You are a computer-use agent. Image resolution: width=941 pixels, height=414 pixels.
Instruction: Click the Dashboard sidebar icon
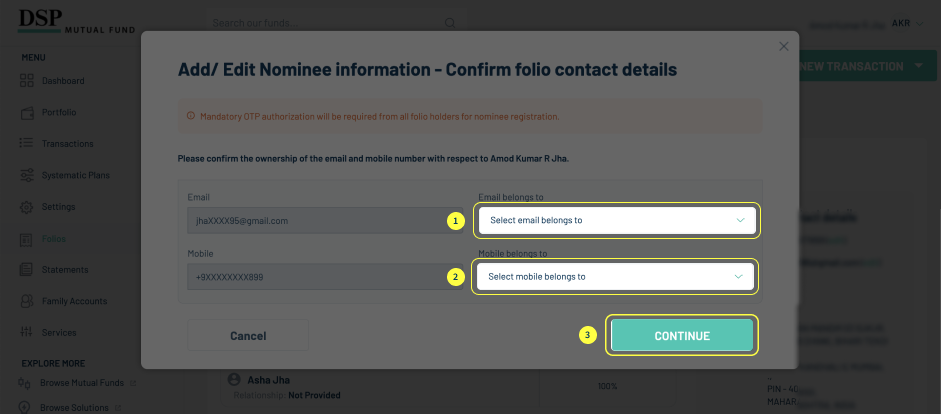coord(27,81)
